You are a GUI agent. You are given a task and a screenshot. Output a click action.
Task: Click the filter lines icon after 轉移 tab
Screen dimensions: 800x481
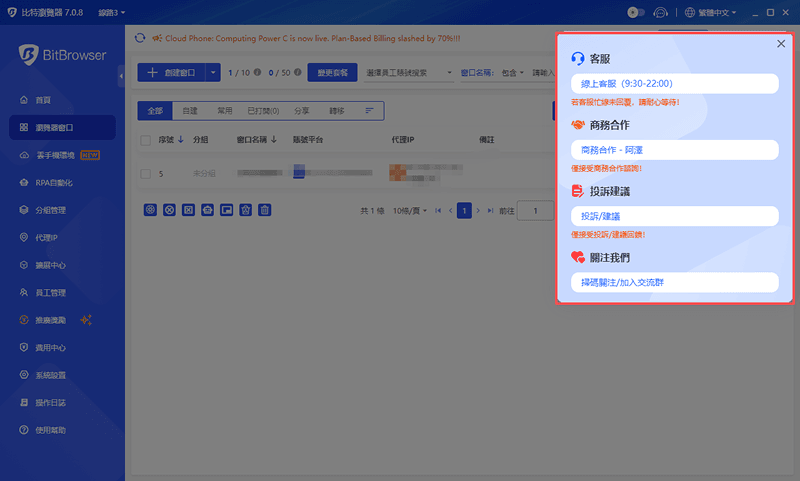pos(369,110)
